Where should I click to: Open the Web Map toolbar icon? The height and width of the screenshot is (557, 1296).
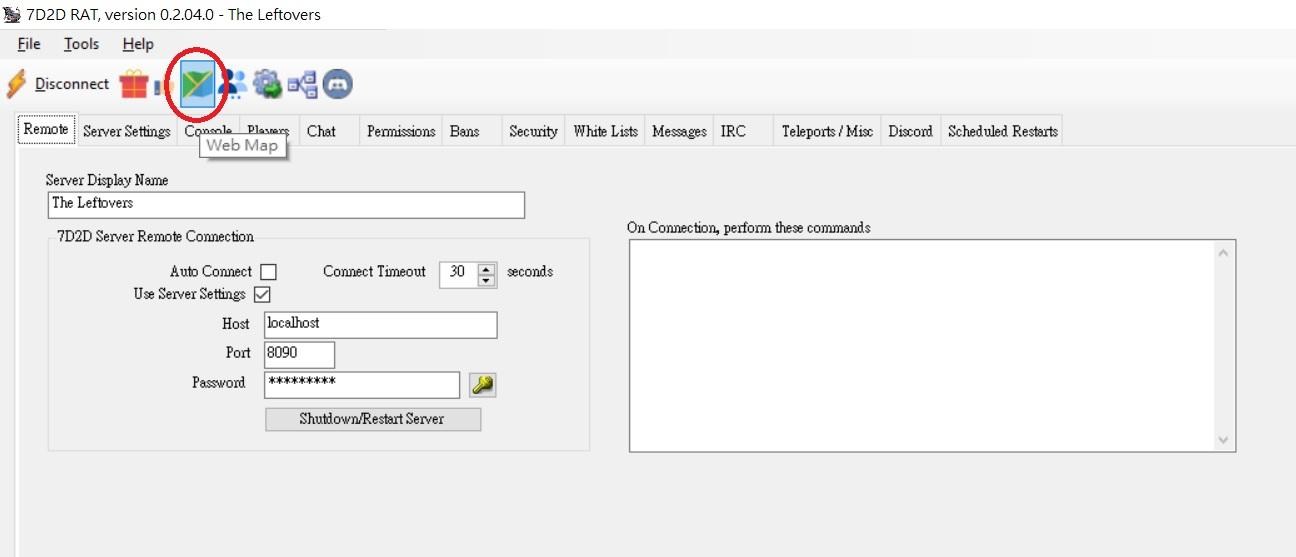(x=197, y=84)
